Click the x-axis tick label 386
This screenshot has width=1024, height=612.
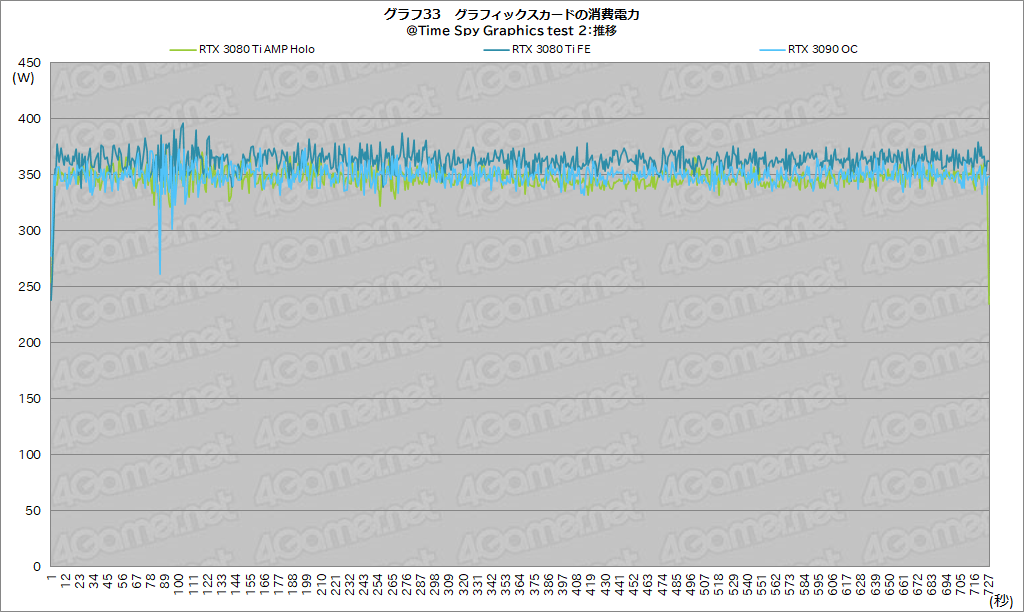tap(549, 584)
